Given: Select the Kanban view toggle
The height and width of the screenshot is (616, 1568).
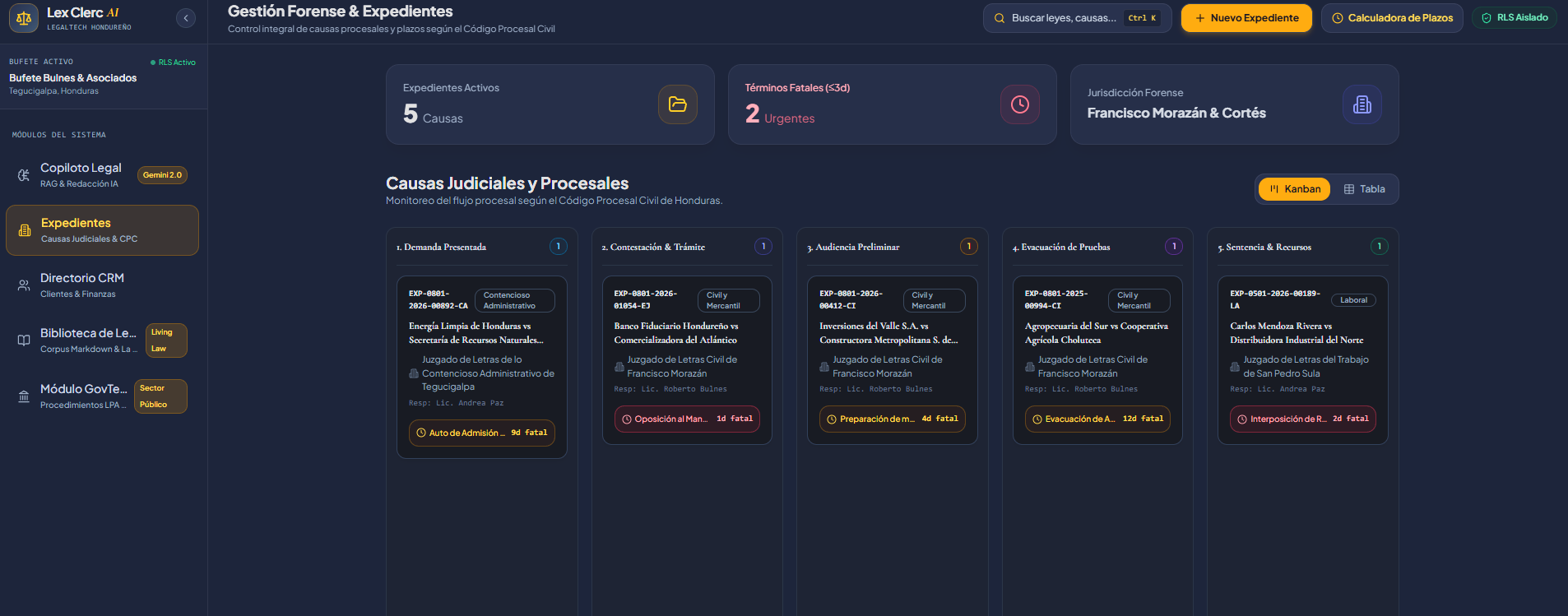Looking at the screenshot, I should click(x=1294, y=189).
